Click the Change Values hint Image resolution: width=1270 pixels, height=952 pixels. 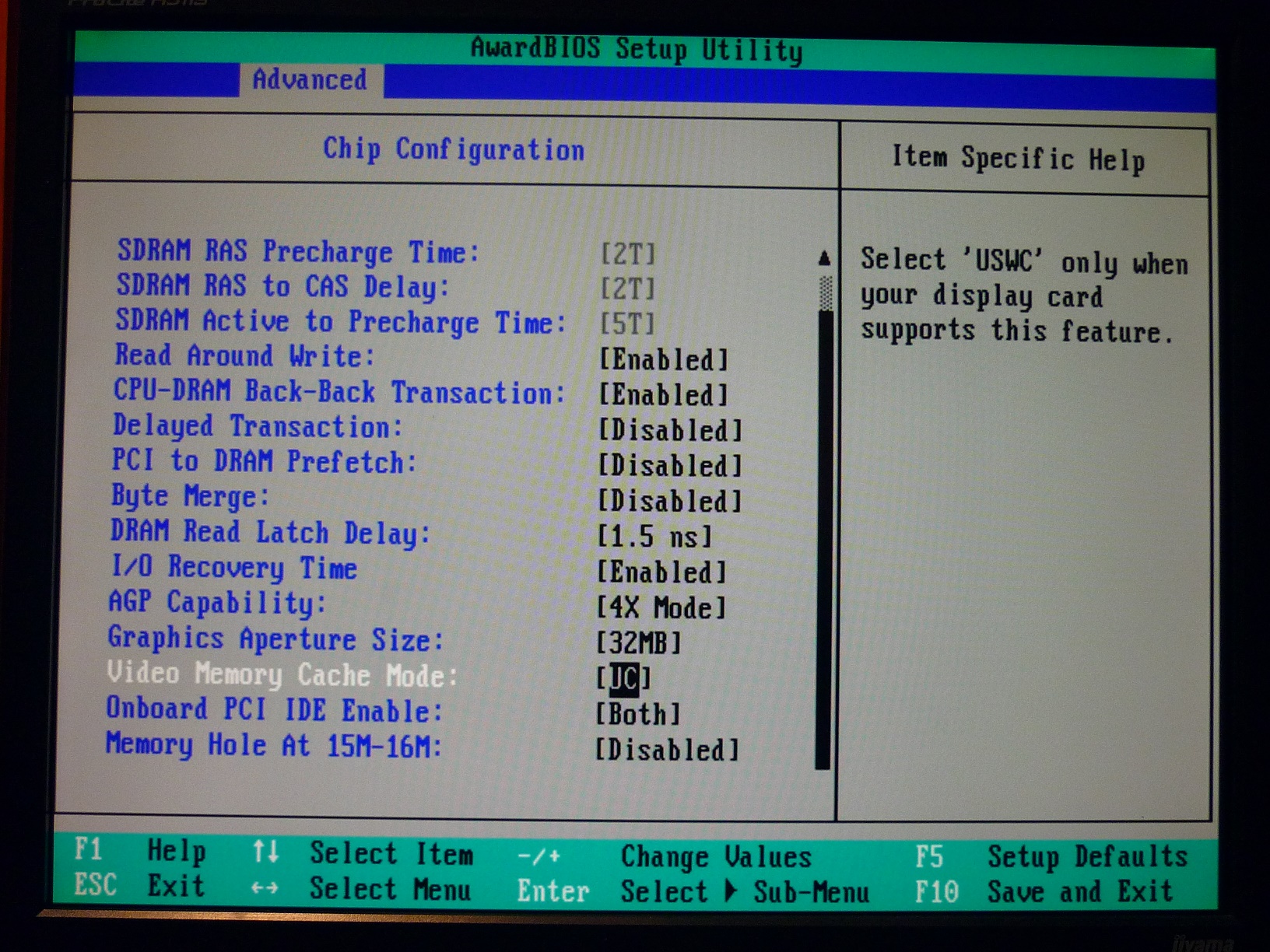(x=716, y=856)
